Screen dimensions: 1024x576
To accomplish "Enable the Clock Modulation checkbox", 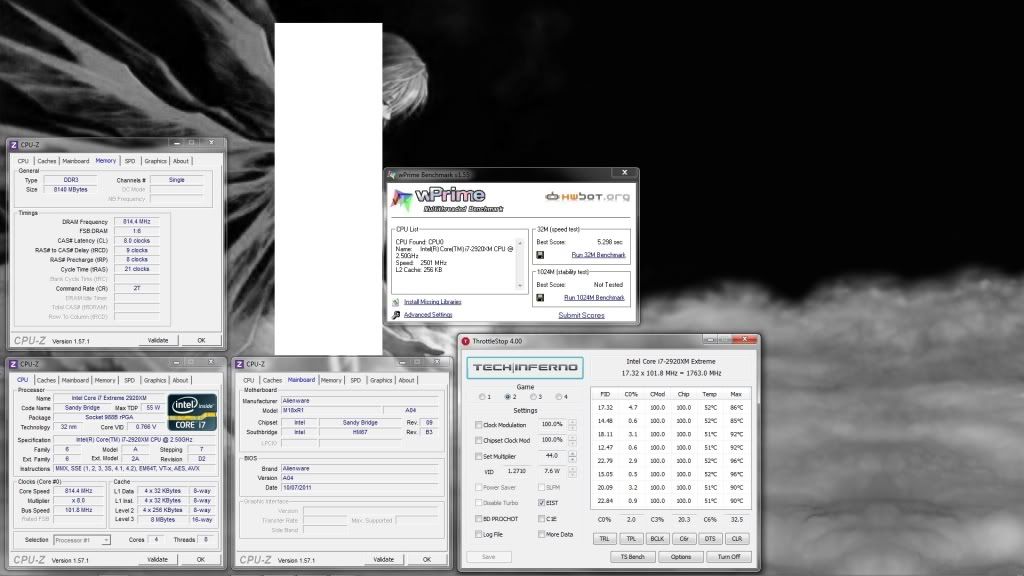I will point(479,425).
